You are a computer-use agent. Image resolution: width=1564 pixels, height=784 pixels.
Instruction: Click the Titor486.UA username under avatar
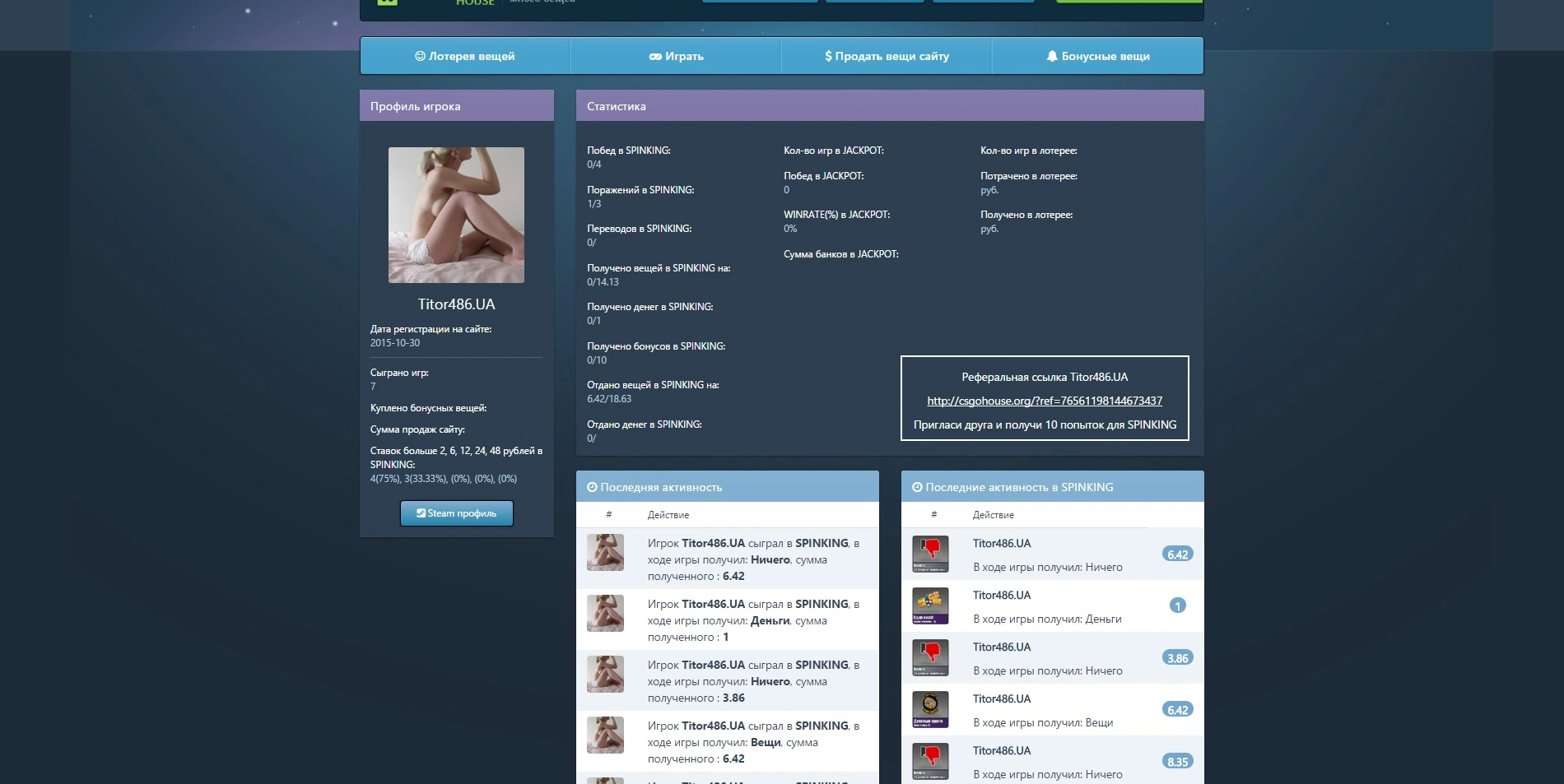(x=456, y=304)
